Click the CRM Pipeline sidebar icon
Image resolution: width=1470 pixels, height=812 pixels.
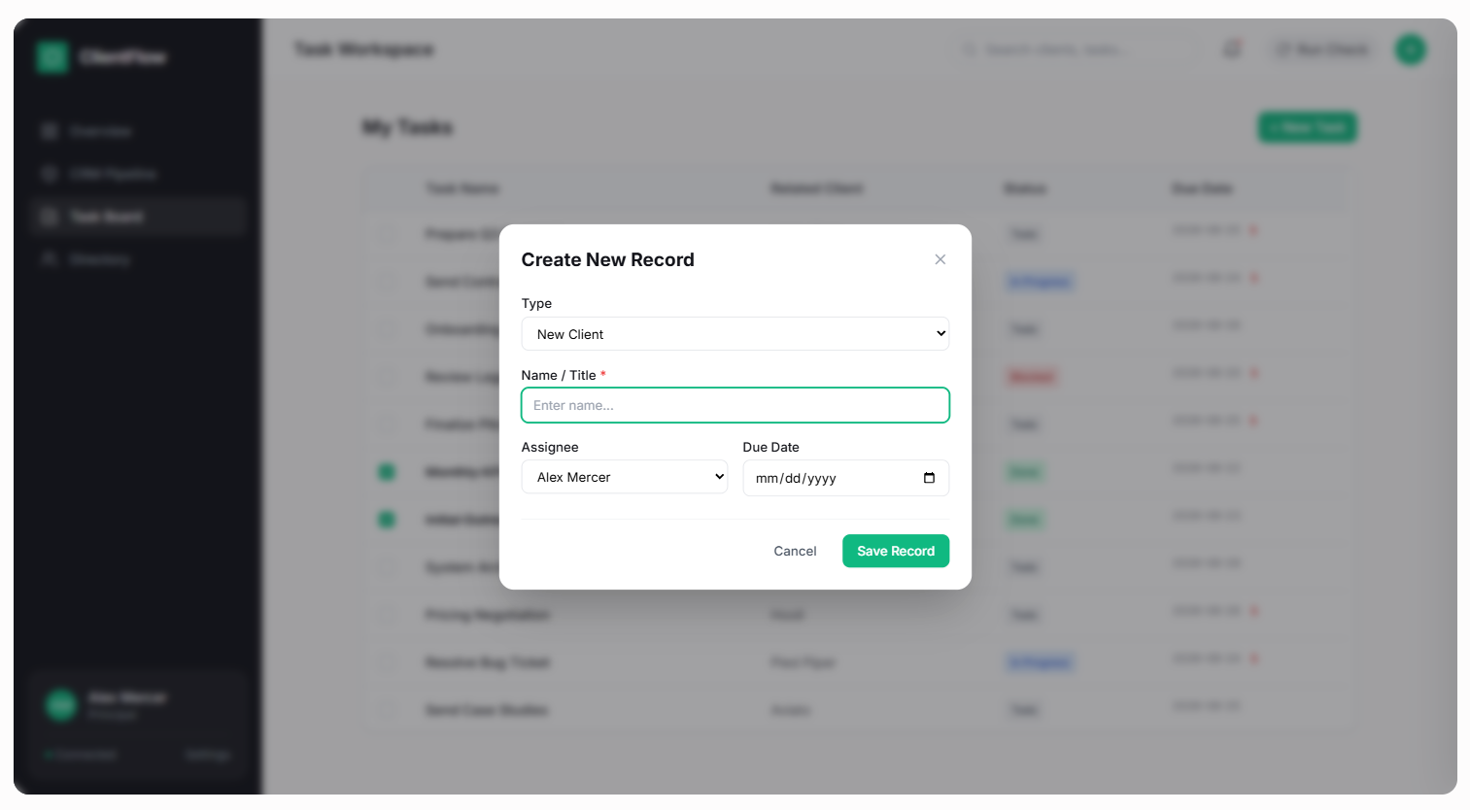point(50,174)
